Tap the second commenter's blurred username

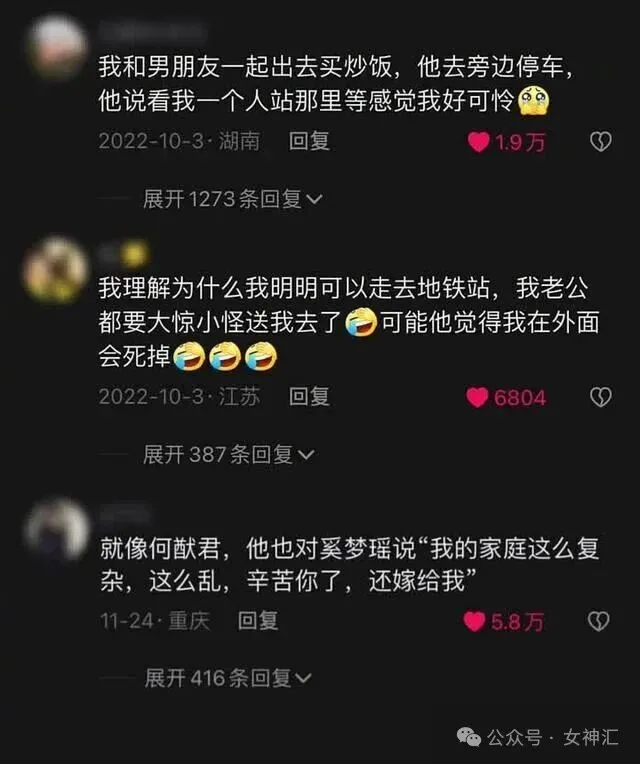pos(123,255)
